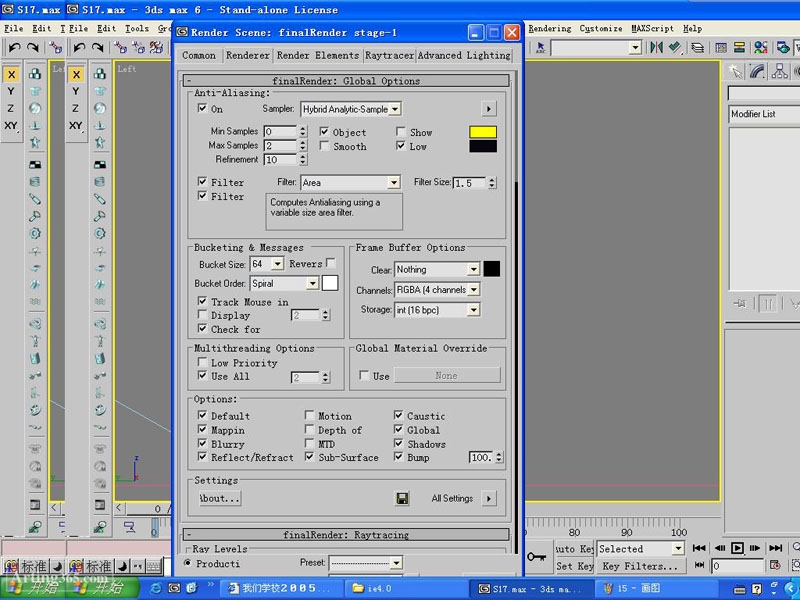This screenshot has width=800, height=600.
Task: Toggle the Object checkbox
Action: (x=324, y=132)
